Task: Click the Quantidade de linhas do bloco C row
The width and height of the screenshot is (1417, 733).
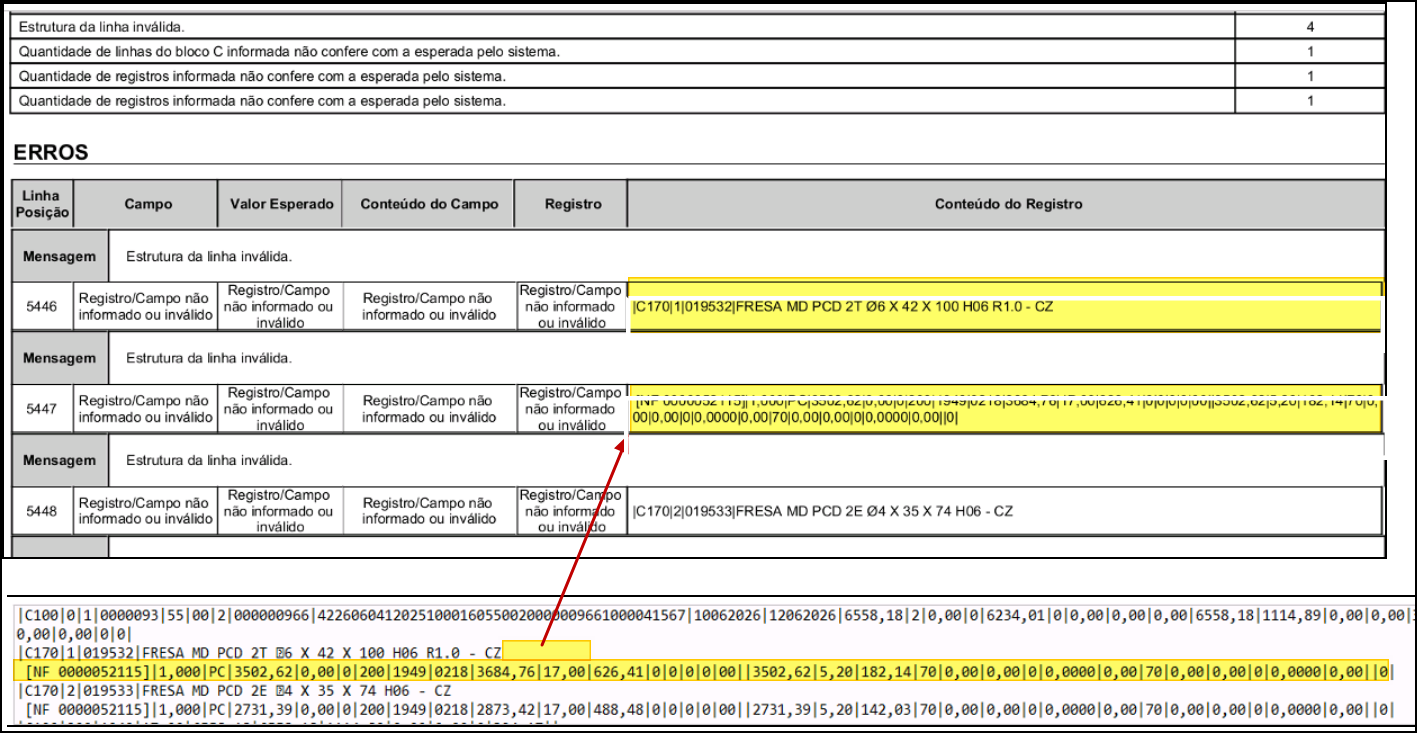Action: click(623, 51)
